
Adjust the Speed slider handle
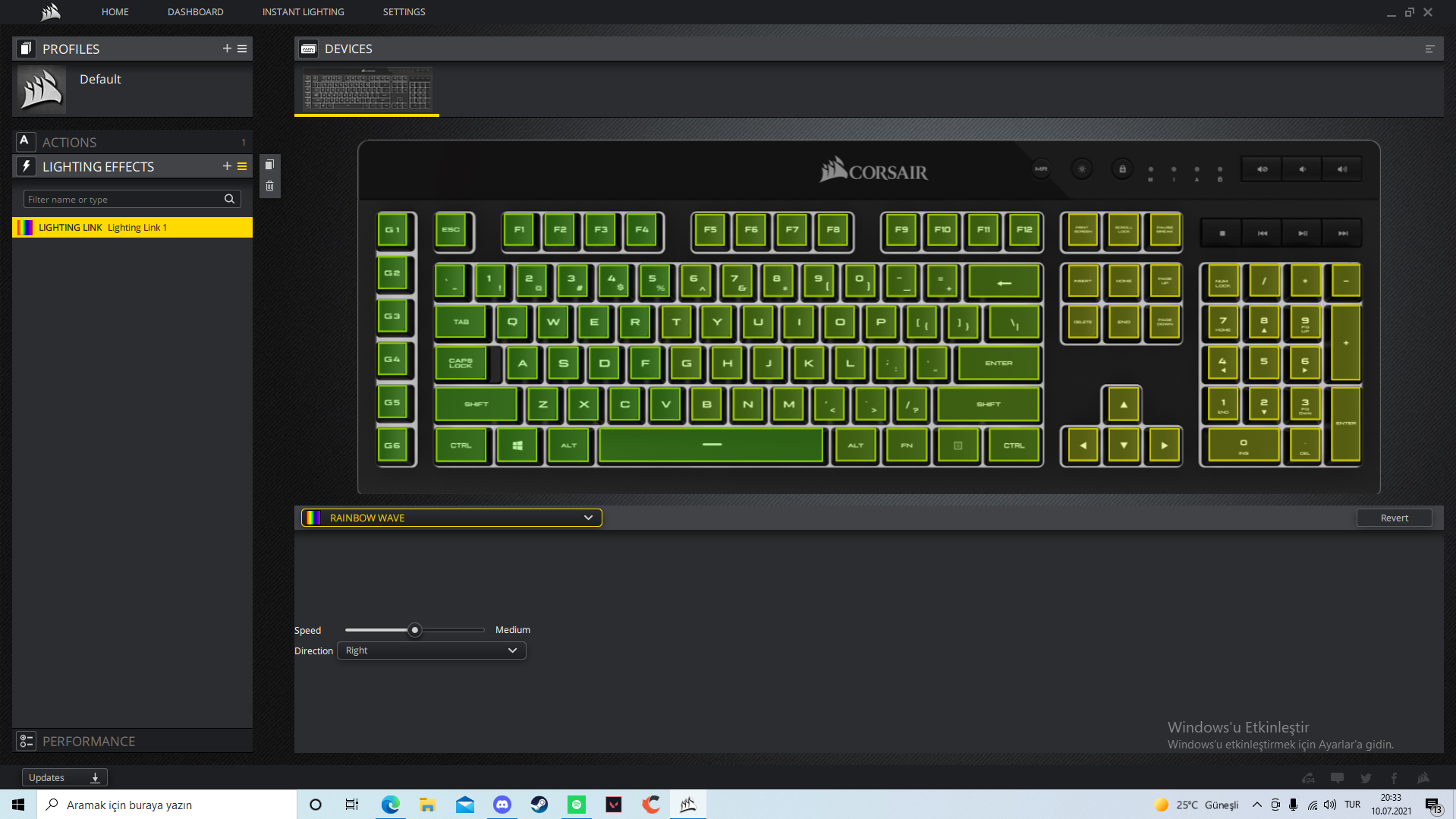pyautogui.click(x=414, y=630)
